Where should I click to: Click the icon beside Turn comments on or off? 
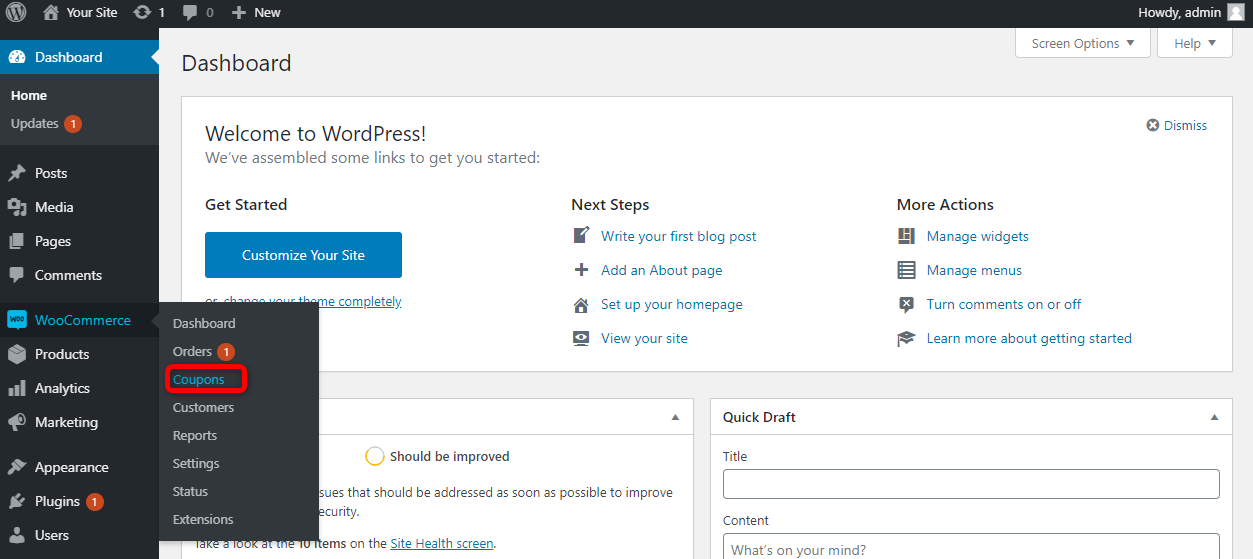[x=906, y=304]
